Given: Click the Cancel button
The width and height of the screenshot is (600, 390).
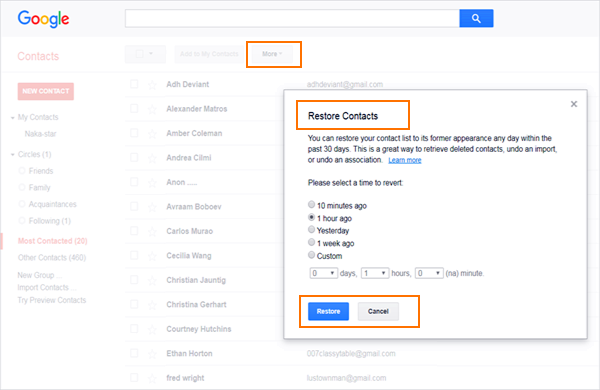Looking at the screenshot, I should (x=378, y=311).
